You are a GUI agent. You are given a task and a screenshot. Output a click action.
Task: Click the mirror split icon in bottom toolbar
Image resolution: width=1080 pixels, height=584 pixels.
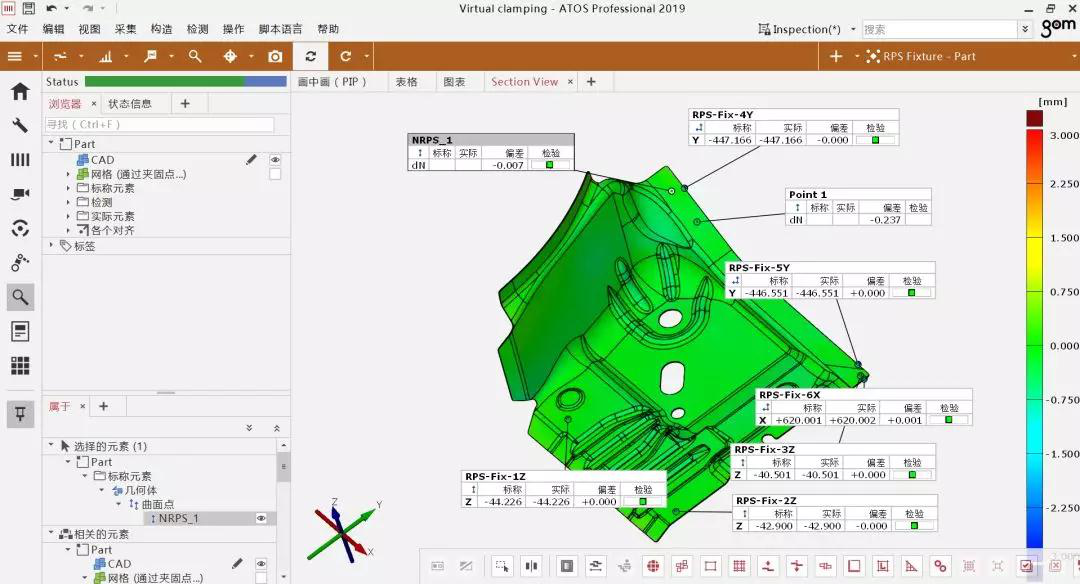531,566
